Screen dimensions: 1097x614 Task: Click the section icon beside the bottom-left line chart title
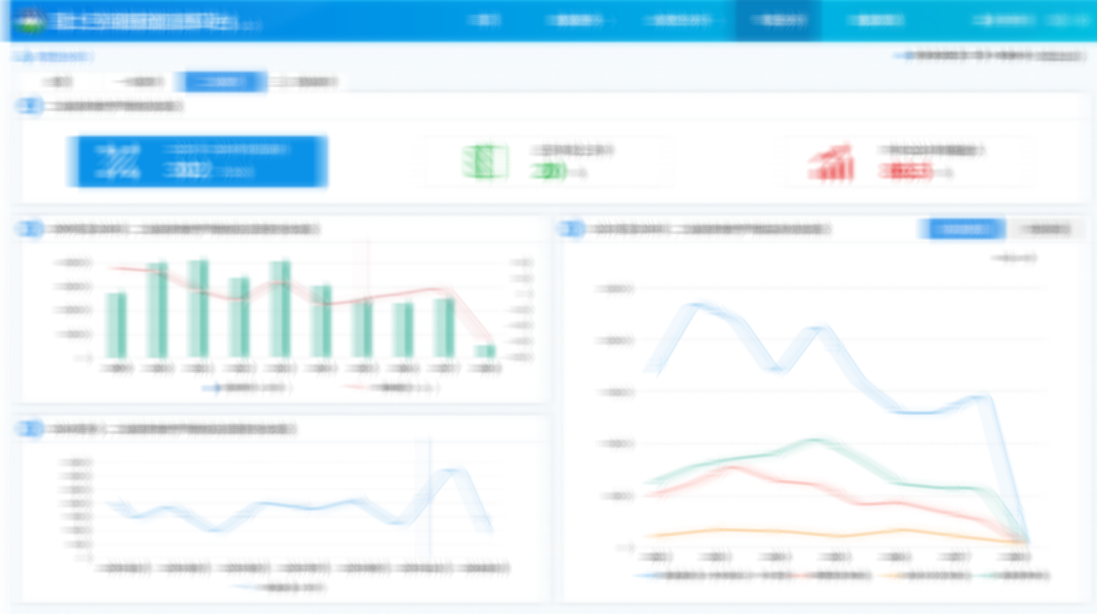click(x=30, y=429)
